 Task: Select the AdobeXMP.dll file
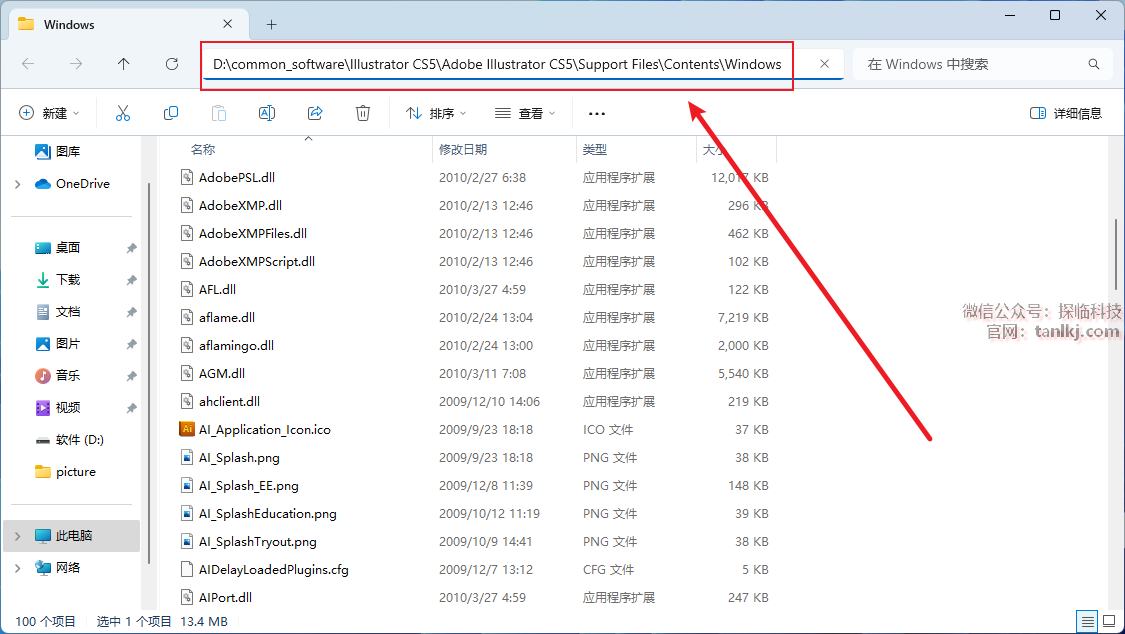pyautogui.click(x=240, y=205)
